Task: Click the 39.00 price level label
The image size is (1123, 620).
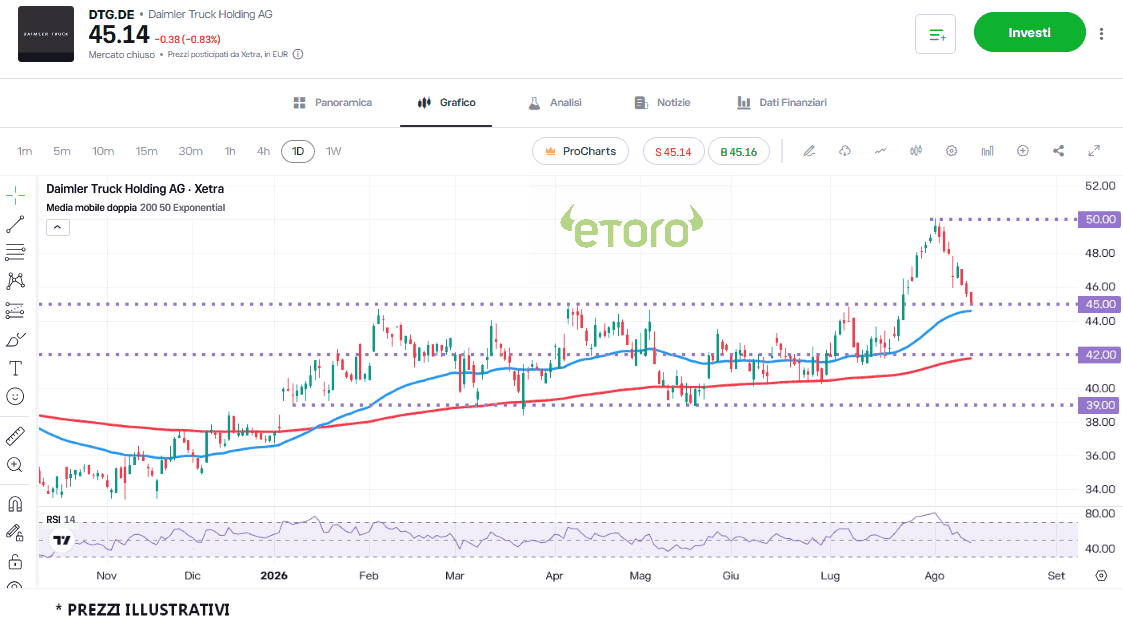Action: click(x=1100, y=405)
